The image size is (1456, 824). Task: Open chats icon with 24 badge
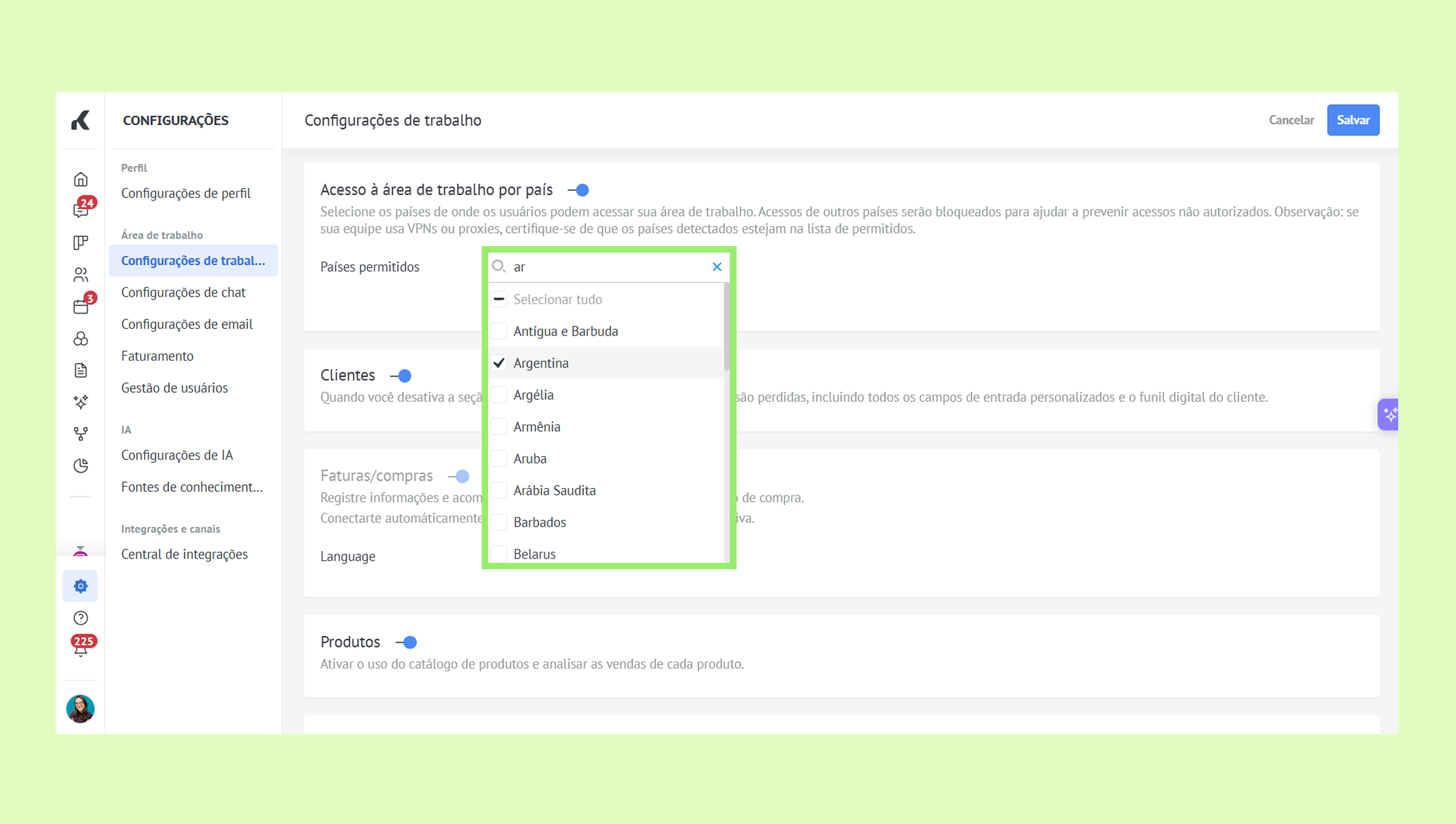[80, 210]
